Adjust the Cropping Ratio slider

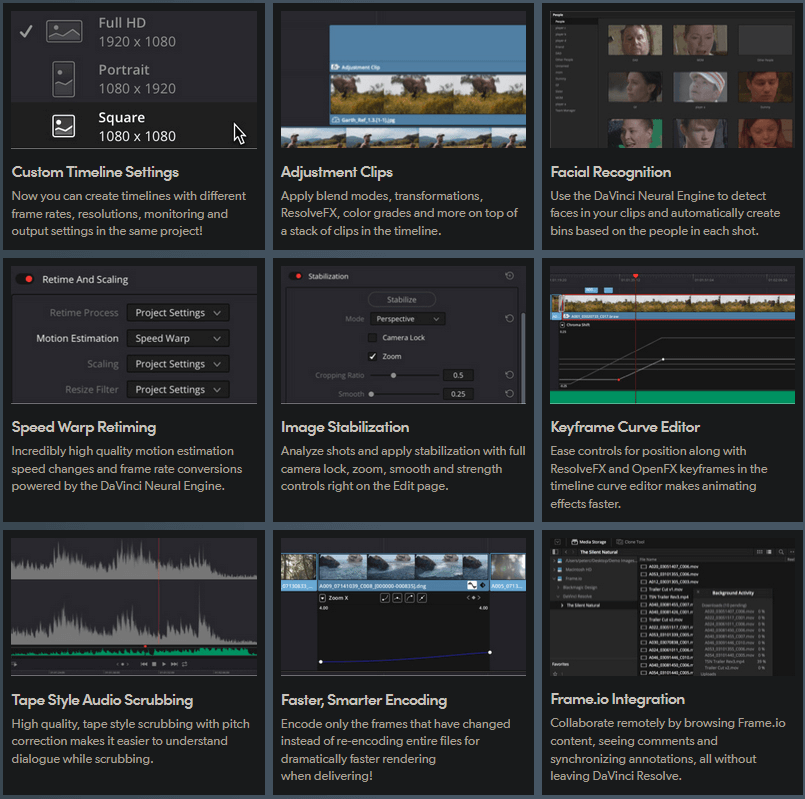393,375
